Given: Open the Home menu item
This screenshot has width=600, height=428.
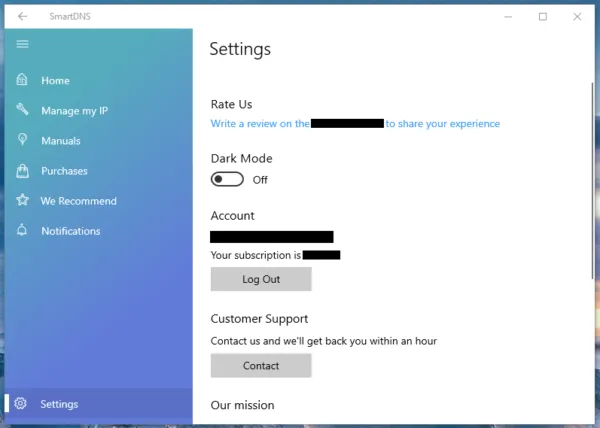Looking at the screenshot, I should pyautogui.click(x=98, y=80).
